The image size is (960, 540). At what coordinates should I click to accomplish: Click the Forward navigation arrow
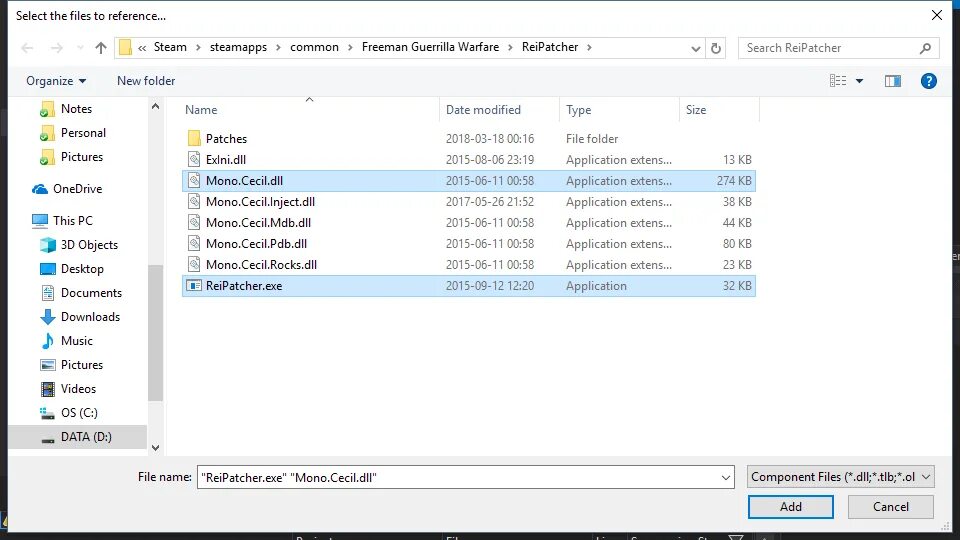click(x=56, y=48)
